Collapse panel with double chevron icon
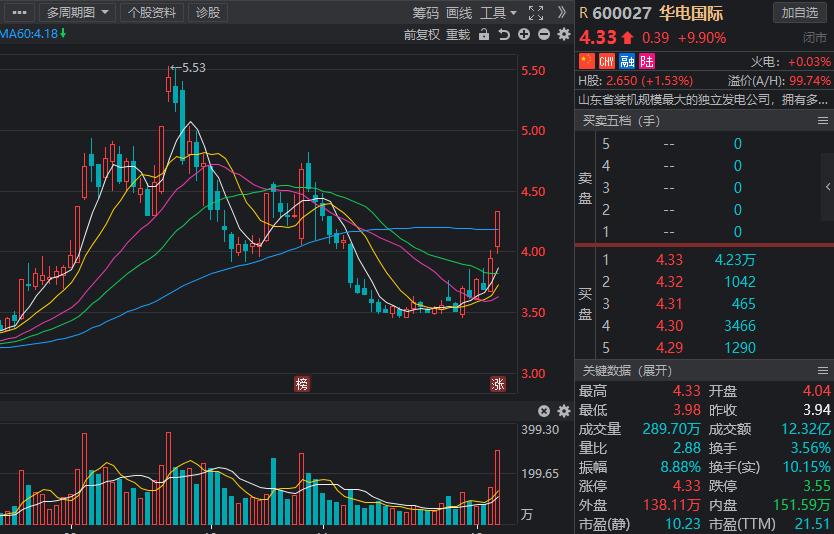834x534 pixels. click(562, 13)
